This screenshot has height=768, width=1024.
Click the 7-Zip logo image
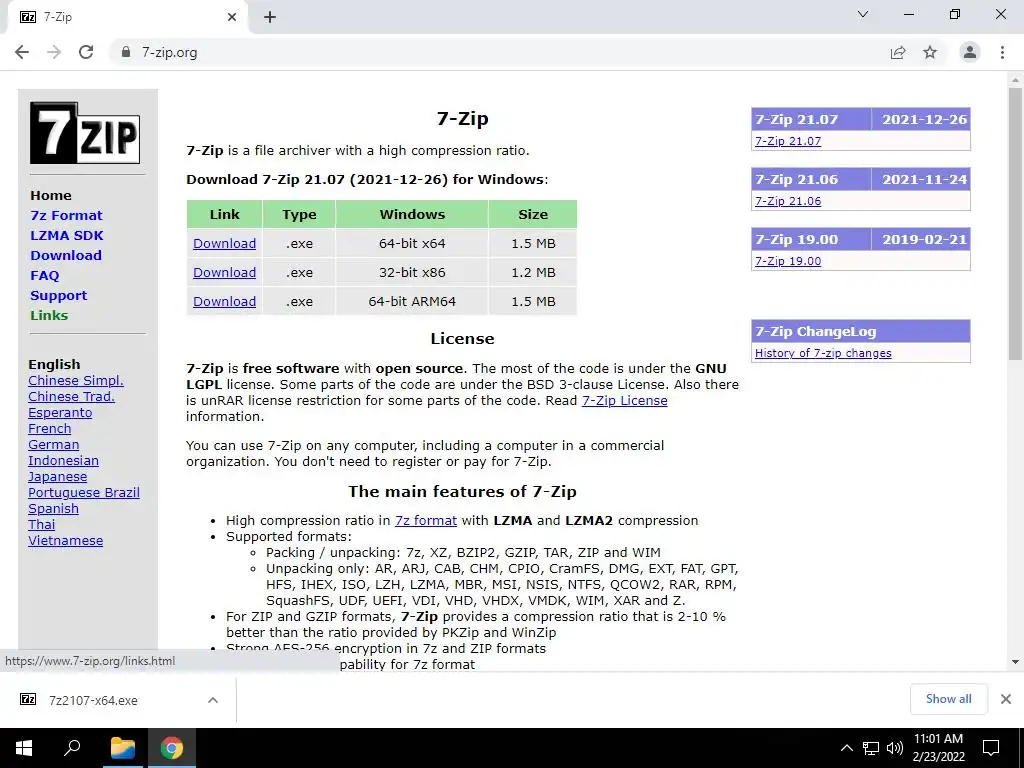click(x=85, y=133)
